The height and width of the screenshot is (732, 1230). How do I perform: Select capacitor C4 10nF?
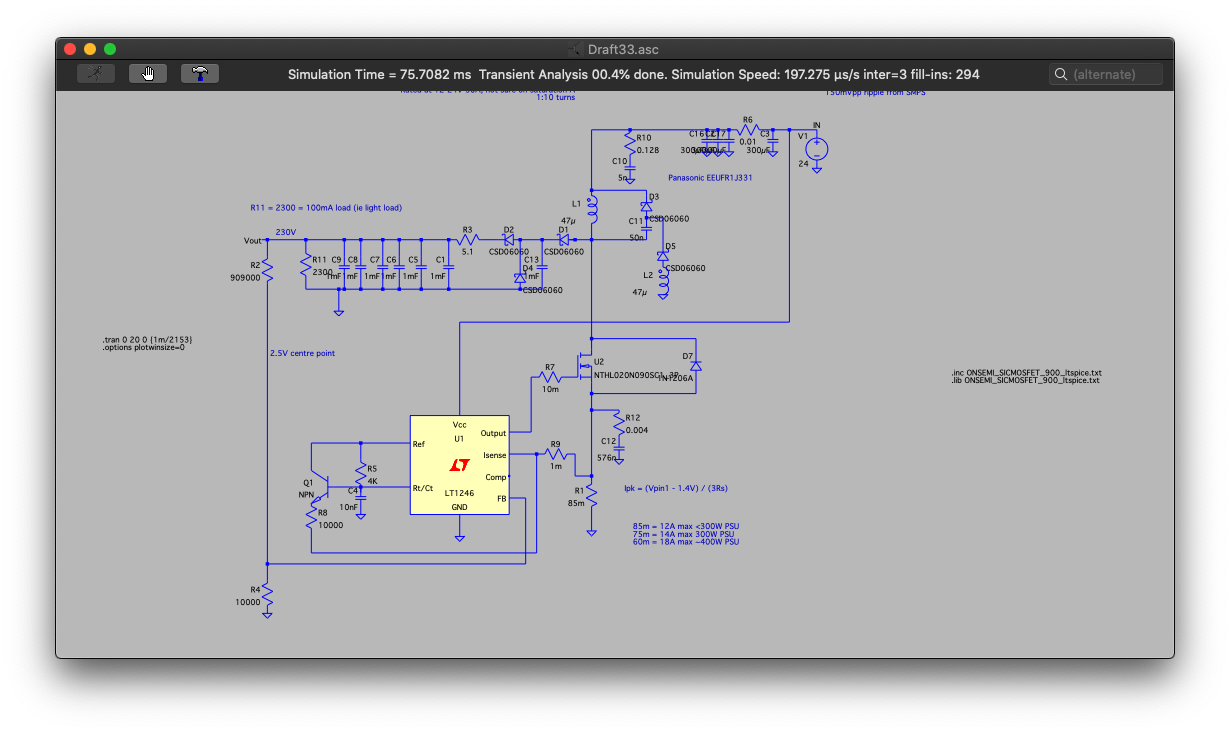tap(361, 499)
